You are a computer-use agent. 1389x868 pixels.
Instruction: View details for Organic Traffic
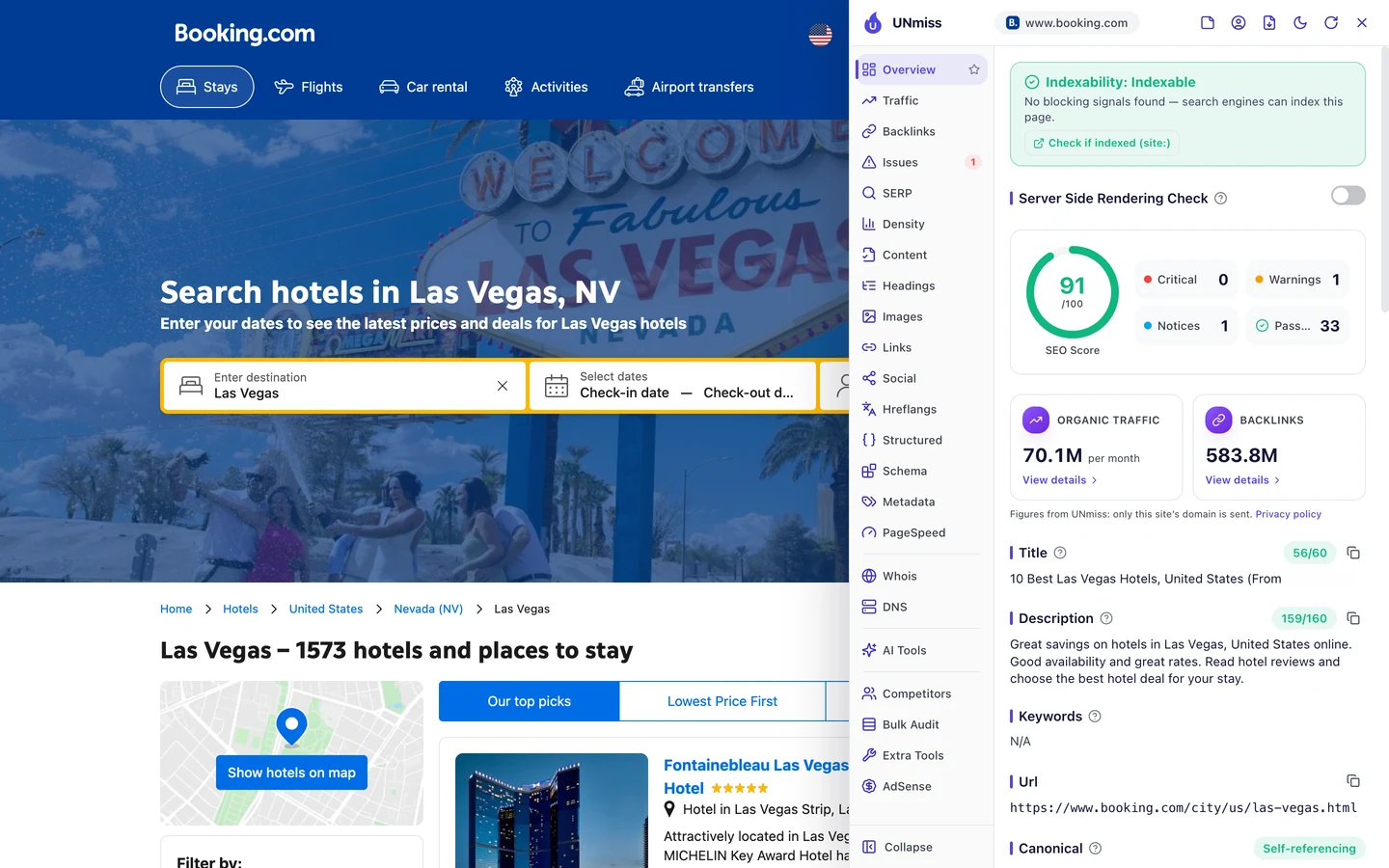tap(1059, 480)
